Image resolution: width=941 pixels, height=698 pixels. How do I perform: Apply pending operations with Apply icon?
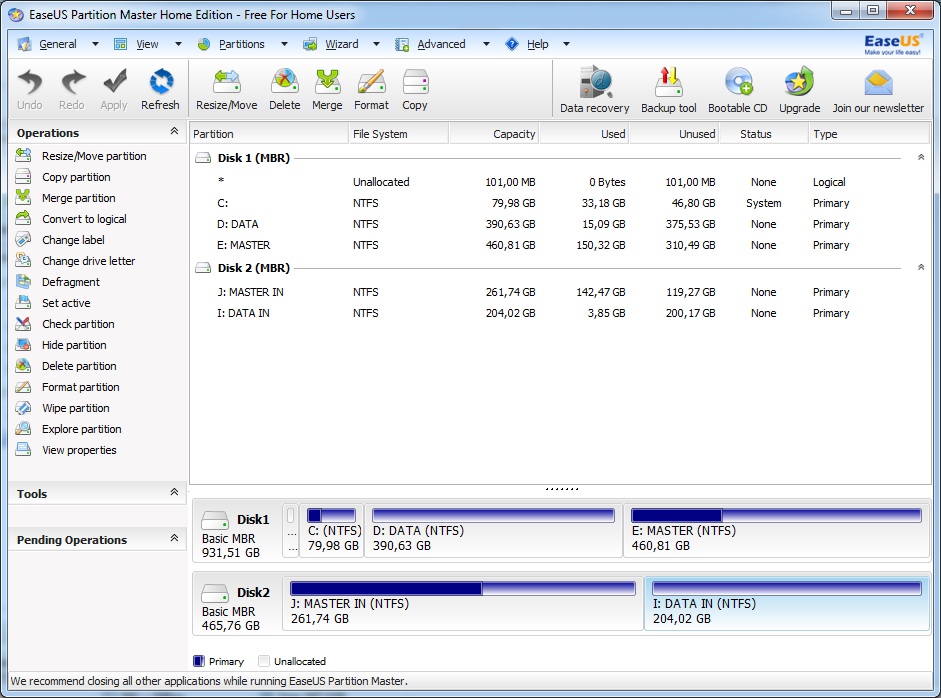(x=114, y=82)
